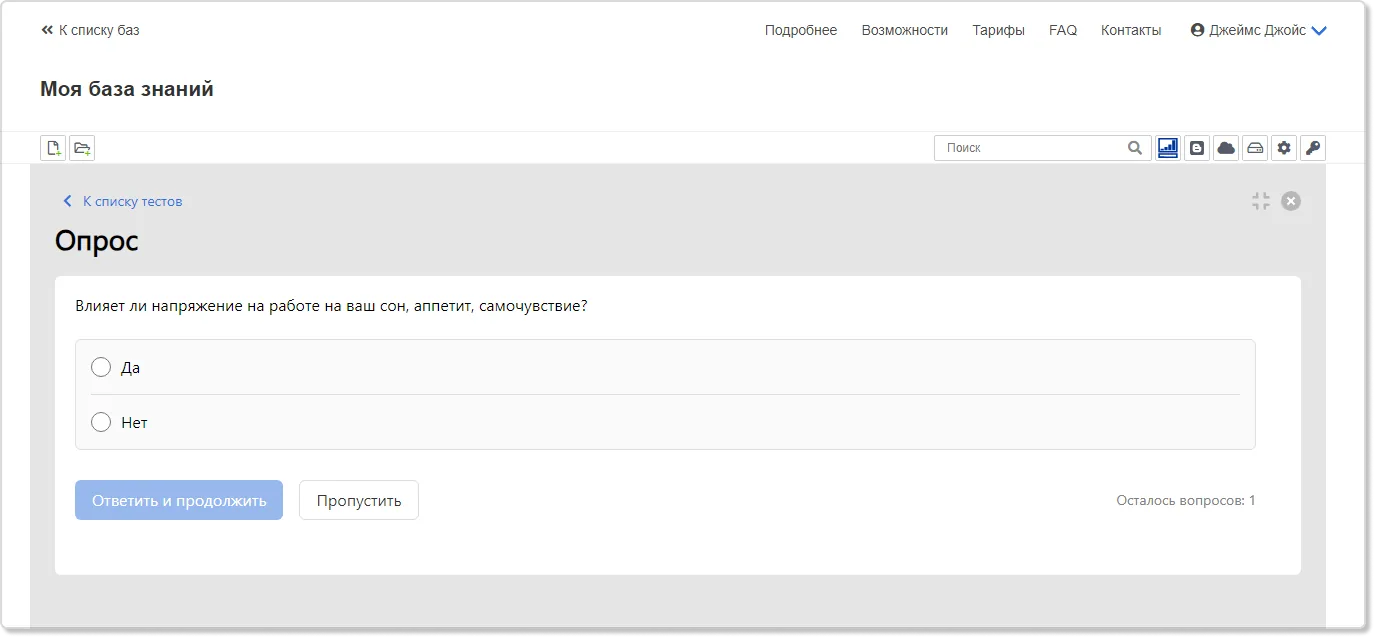This screenshot has width=1374, height=637.
Task: Collapse the test view with shrink icon
Action: coord(1260,201)
